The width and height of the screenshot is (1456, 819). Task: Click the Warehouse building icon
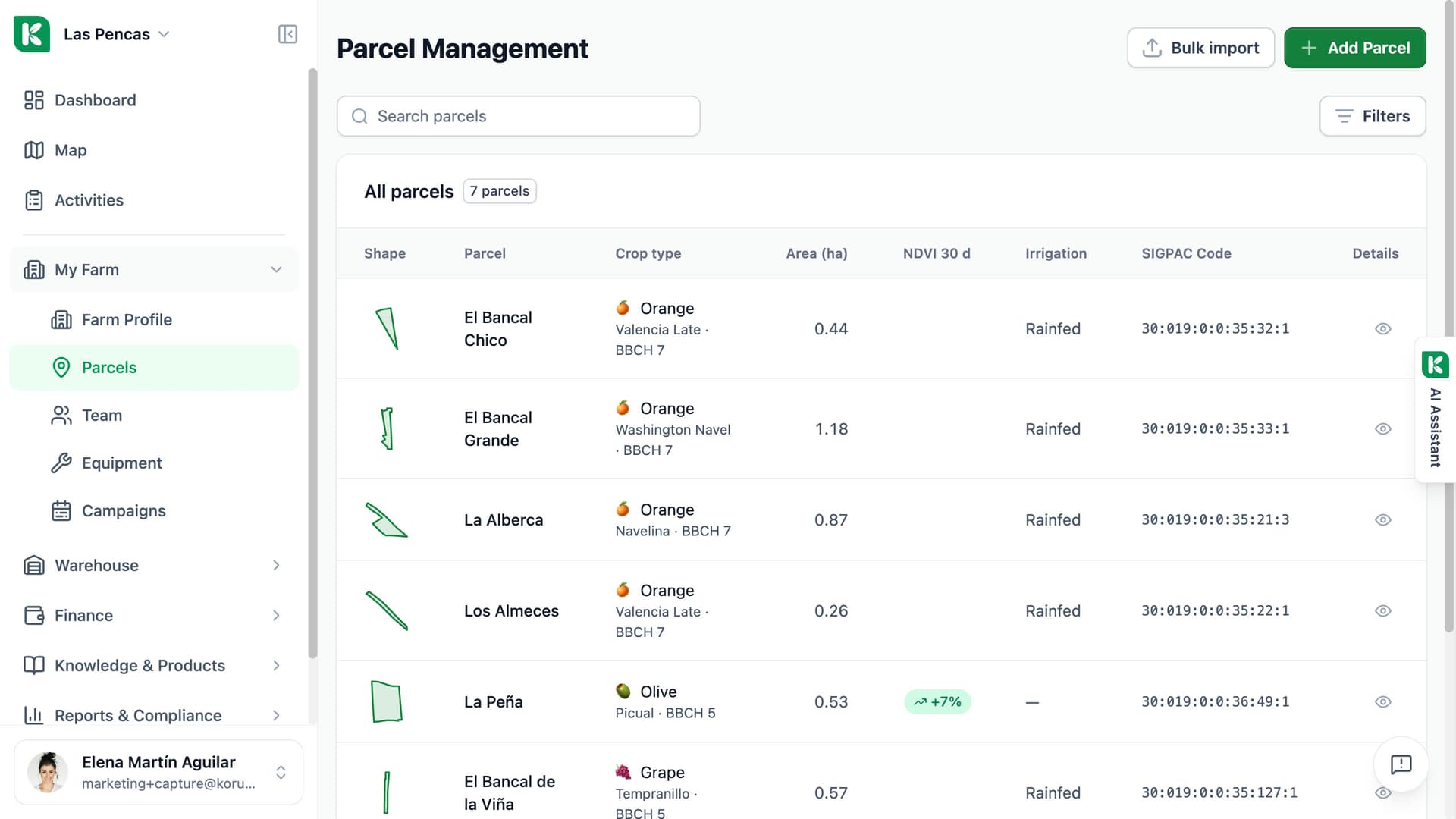tap(34, 566)
